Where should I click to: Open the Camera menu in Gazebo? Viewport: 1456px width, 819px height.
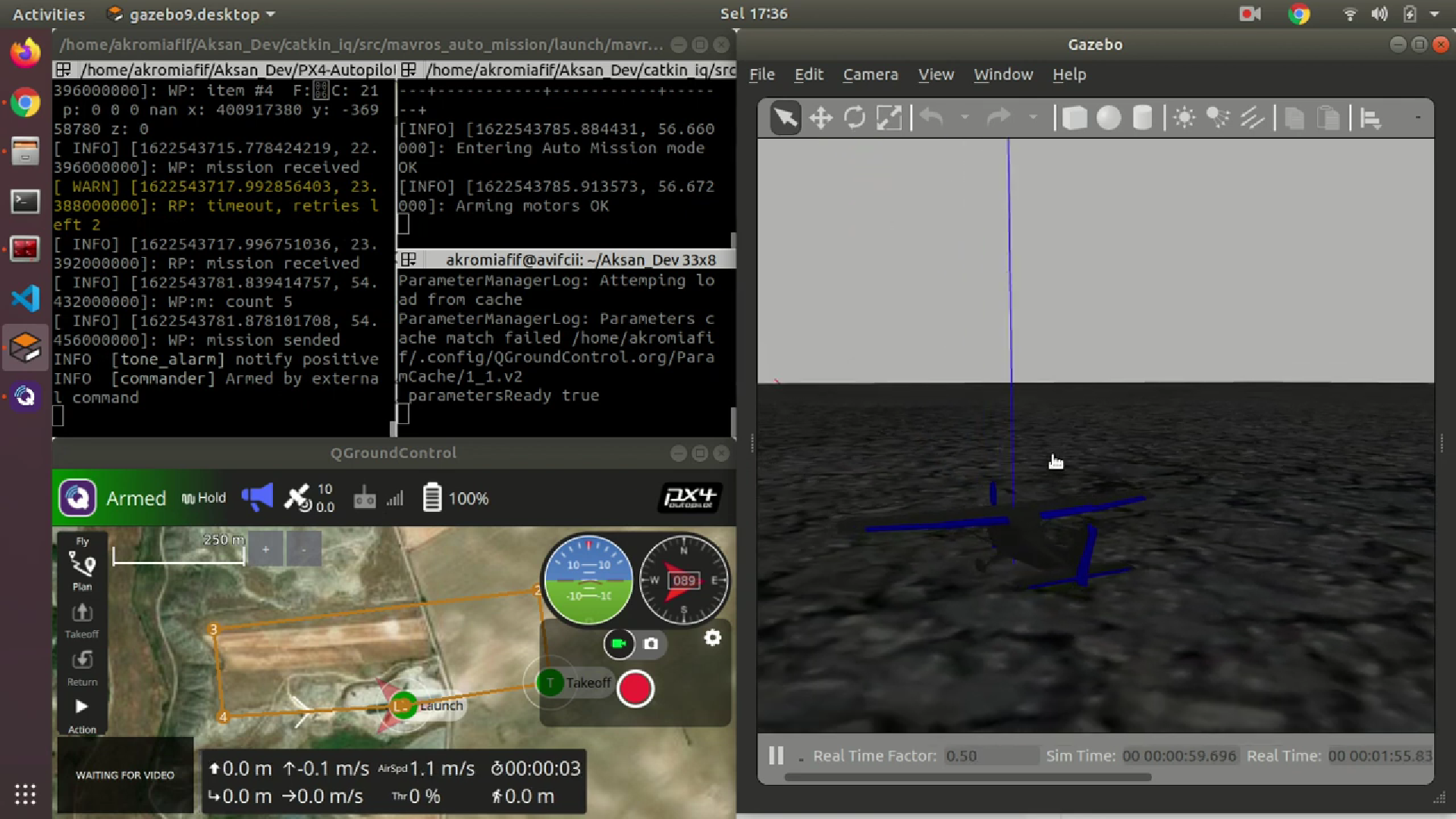point(870,74)
